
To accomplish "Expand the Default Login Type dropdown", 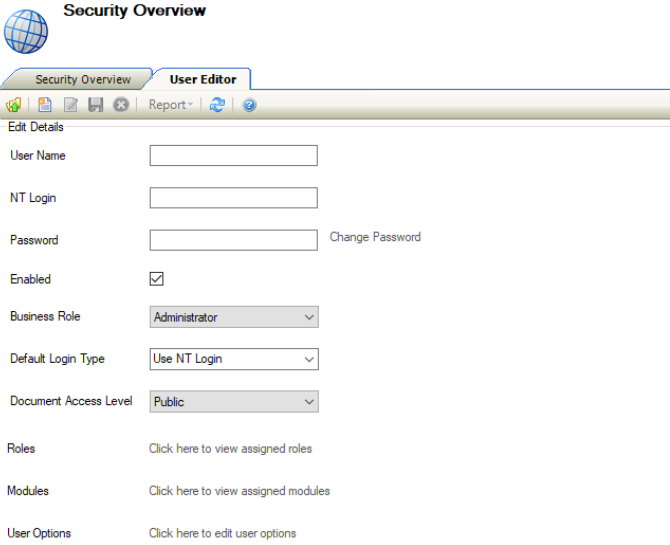I will click(233, 359).
